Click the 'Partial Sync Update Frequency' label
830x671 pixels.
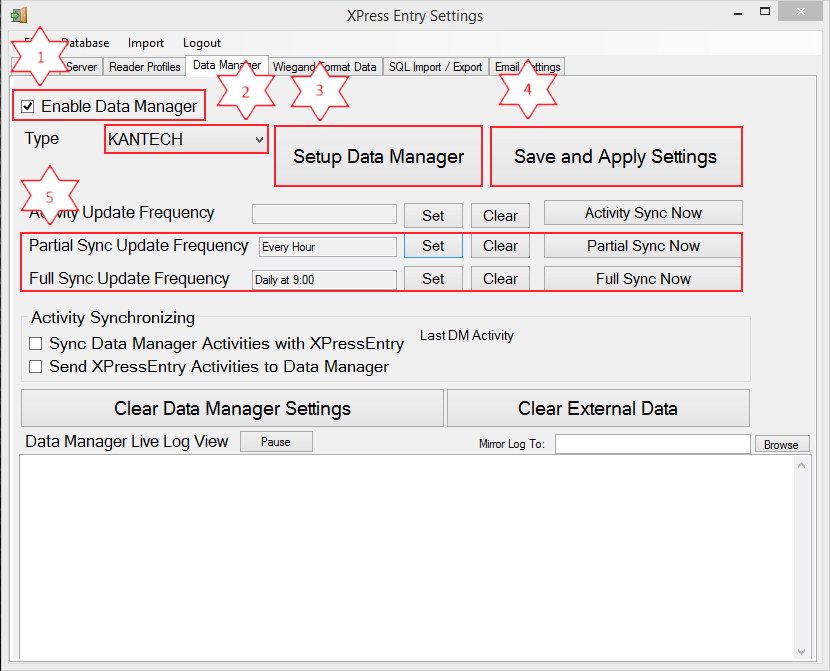click(x=138, y=246)
